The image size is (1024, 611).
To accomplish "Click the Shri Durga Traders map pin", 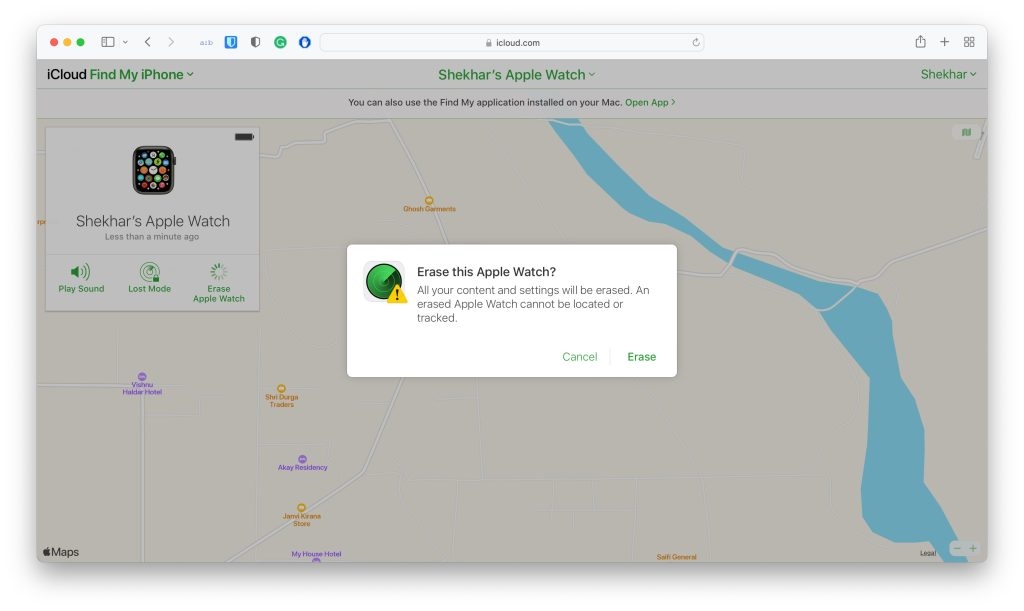I will pos(281,388).
